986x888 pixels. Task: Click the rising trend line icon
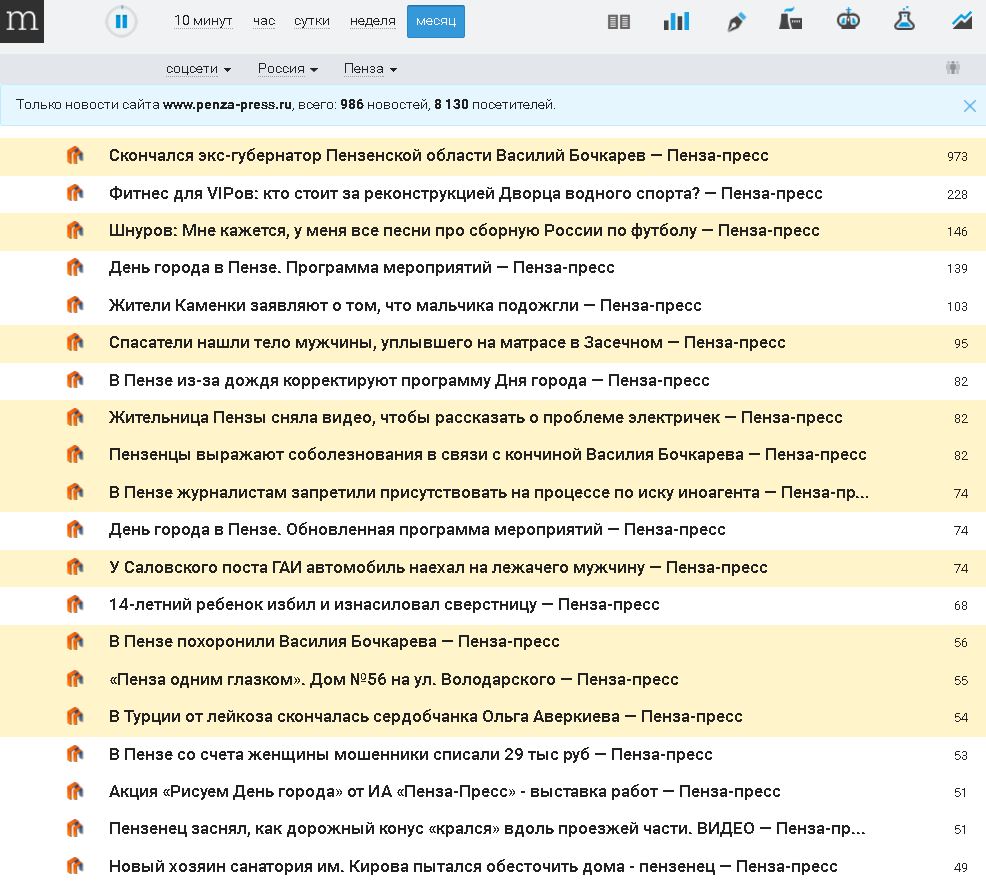(x=962, y=20)
